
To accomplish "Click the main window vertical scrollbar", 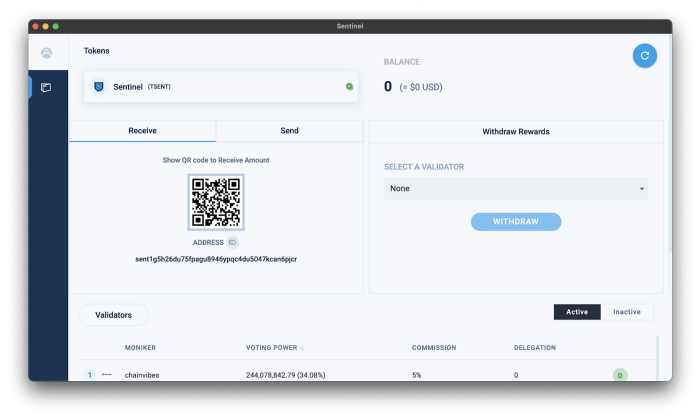I will tap(669, 143).
